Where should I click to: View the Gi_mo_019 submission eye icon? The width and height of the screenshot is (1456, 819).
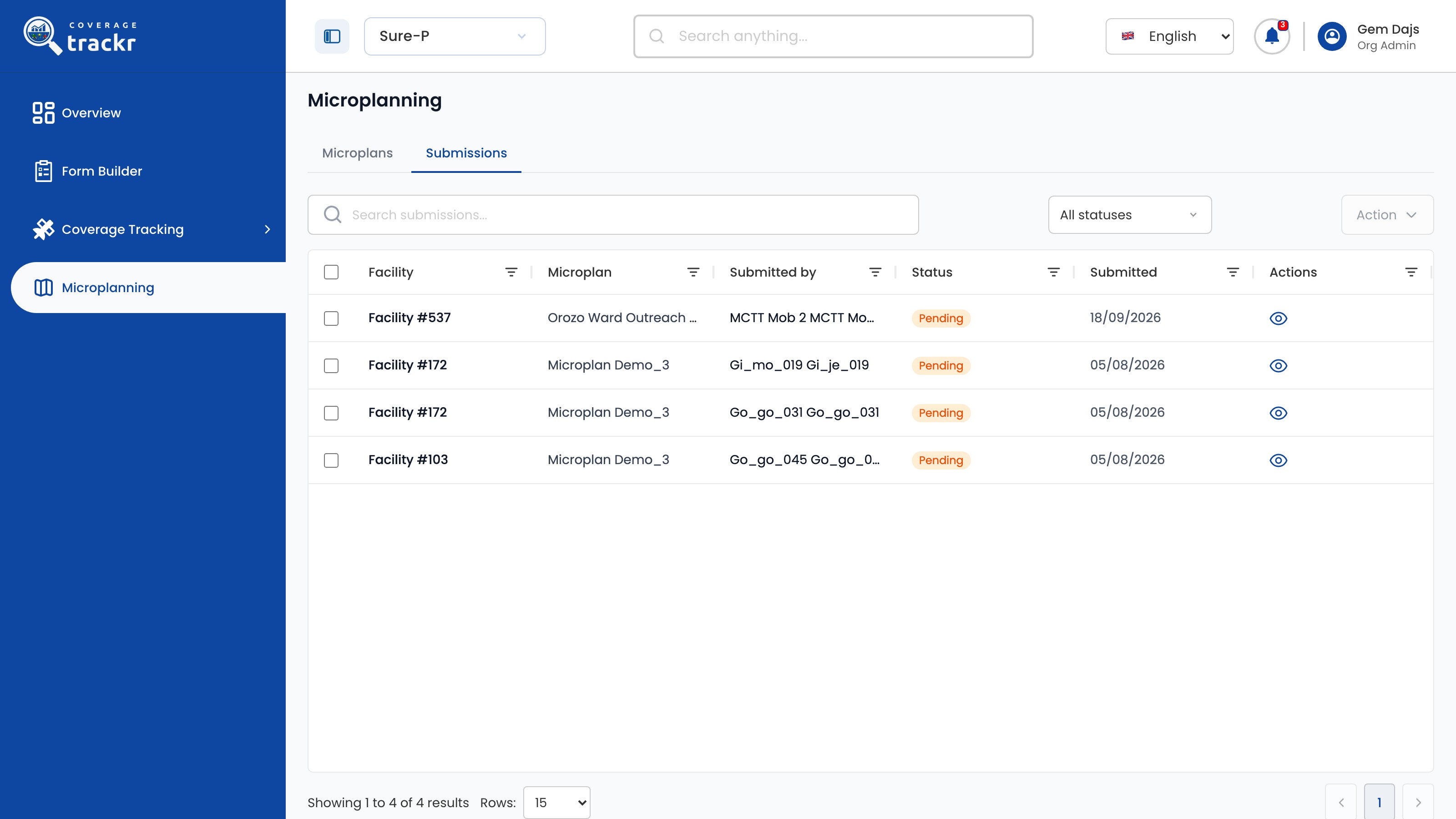(x=1278, y=366)
